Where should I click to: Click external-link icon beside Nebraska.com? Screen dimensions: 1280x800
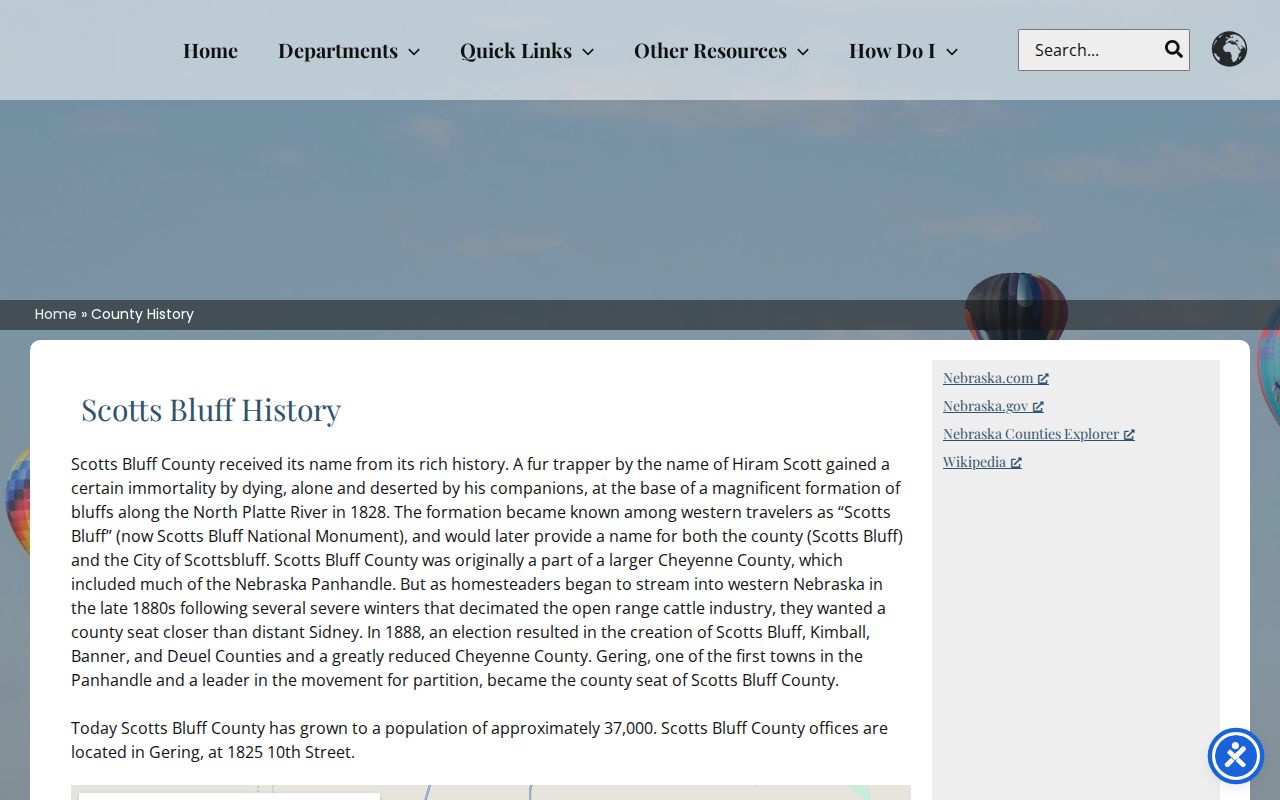point(1043,379)
